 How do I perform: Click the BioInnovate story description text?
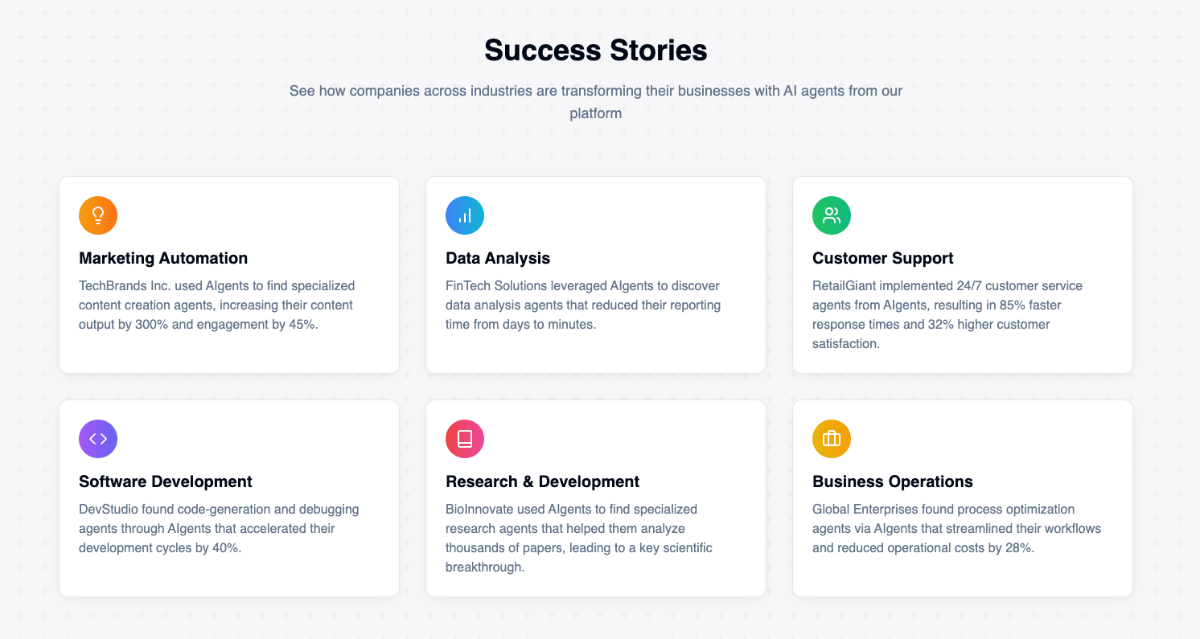point(579,538)
